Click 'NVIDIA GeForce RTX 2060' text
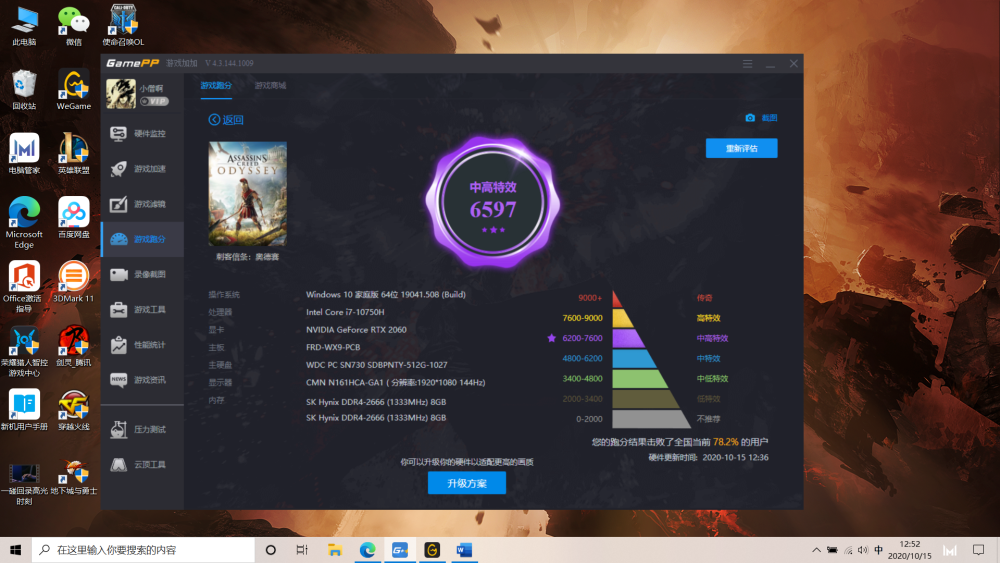 [356, 330]
